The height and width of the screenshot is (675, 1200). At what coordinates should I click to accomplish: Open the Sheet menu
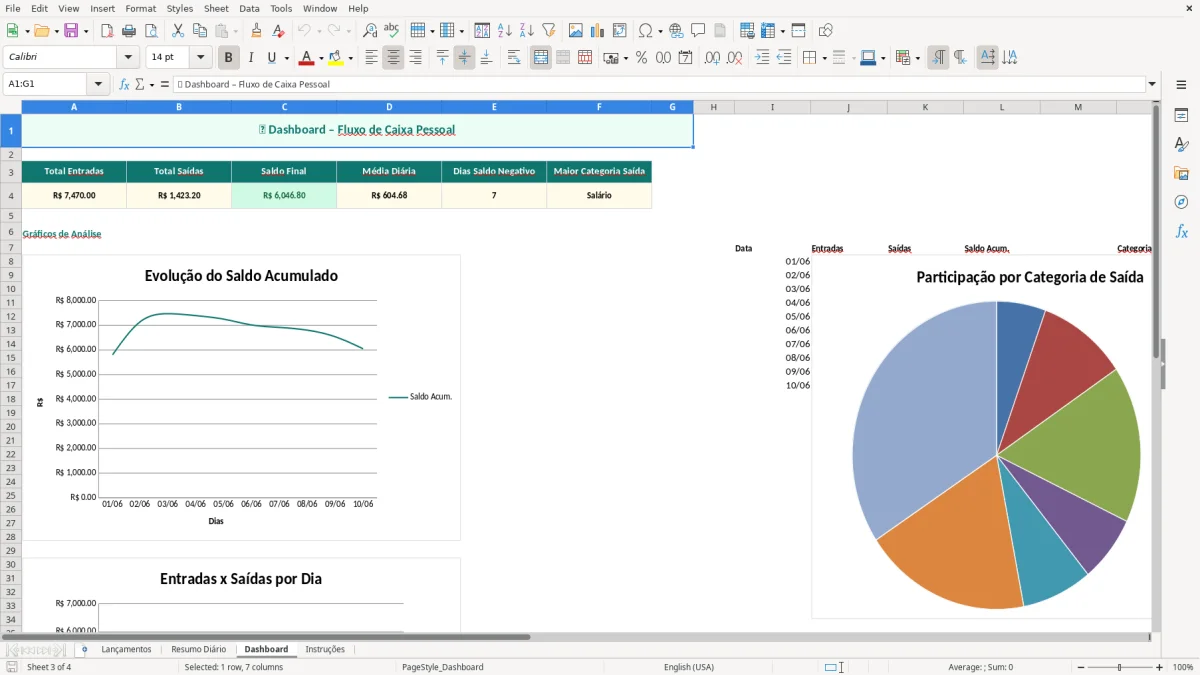coord(216,8)
